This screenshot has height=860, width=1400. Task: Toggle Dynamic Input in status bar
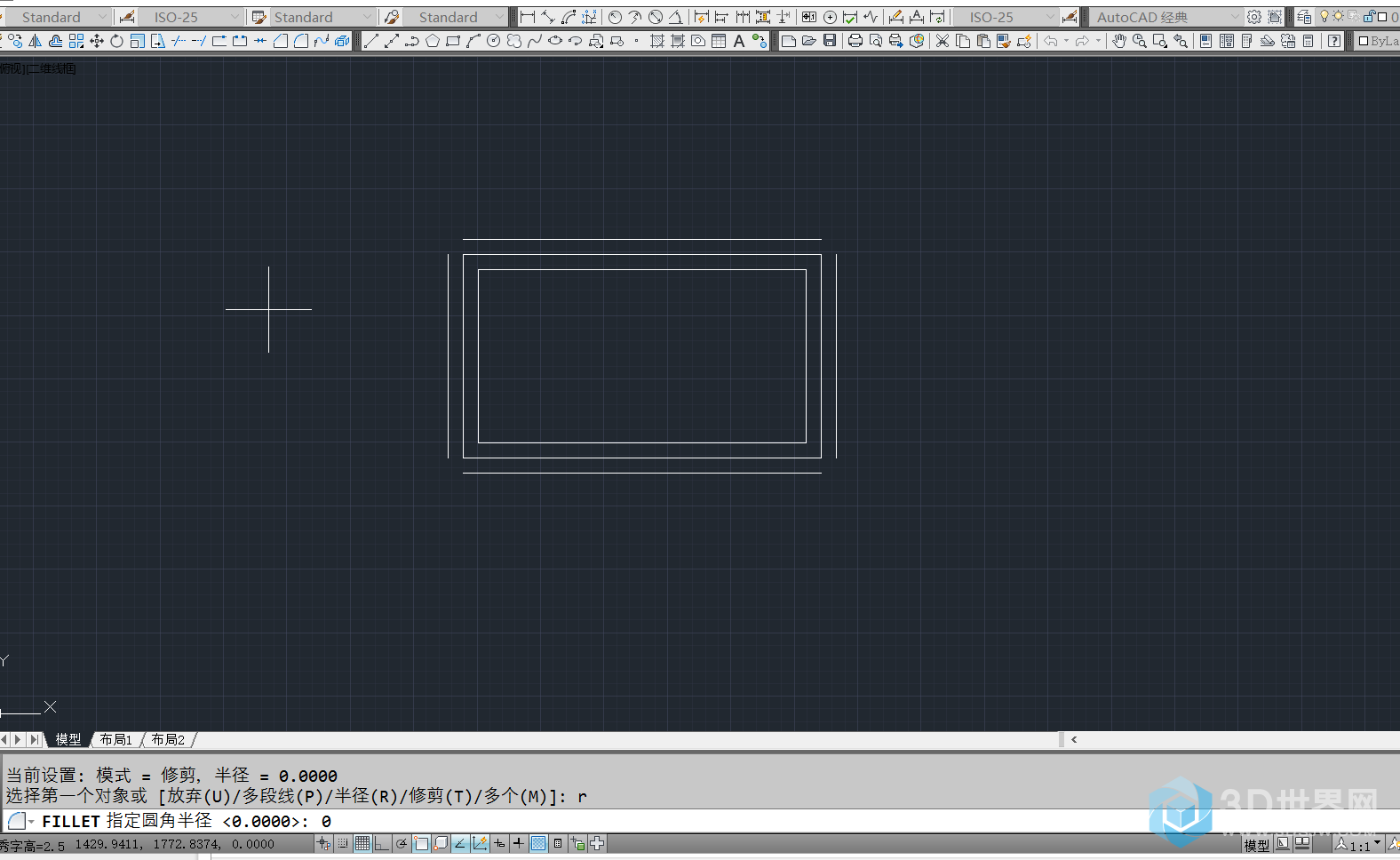tap(499, 843)
